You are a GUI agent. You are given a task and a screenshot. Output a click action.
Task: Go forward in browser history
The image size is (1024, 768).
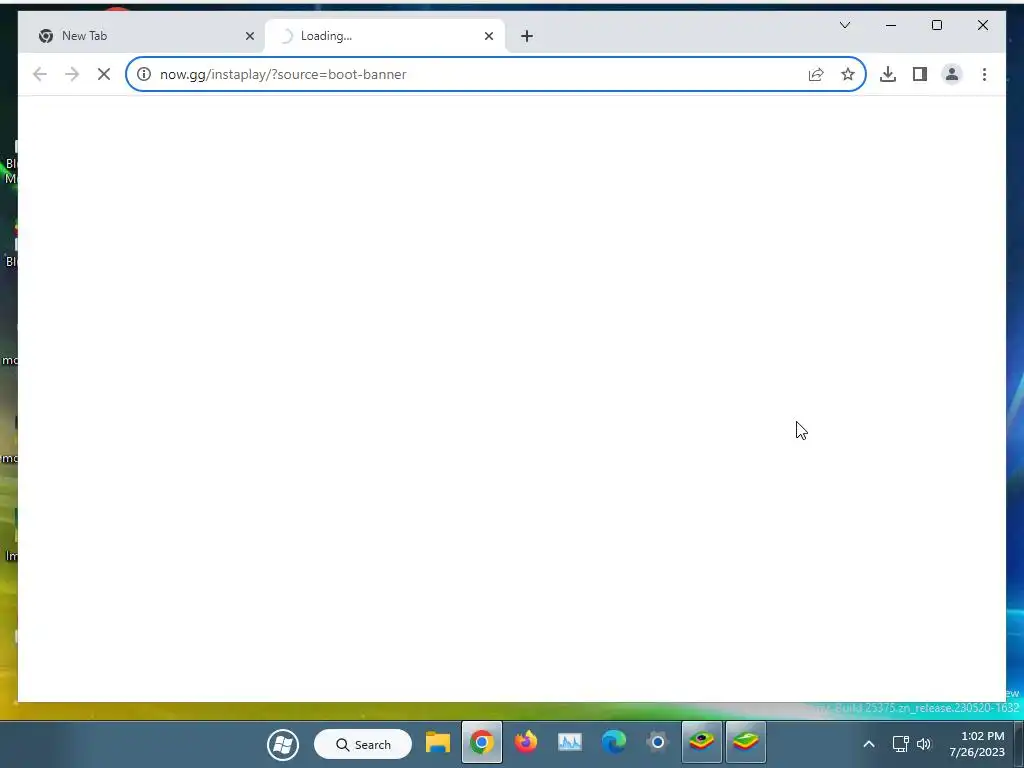[x=72, y=74]
